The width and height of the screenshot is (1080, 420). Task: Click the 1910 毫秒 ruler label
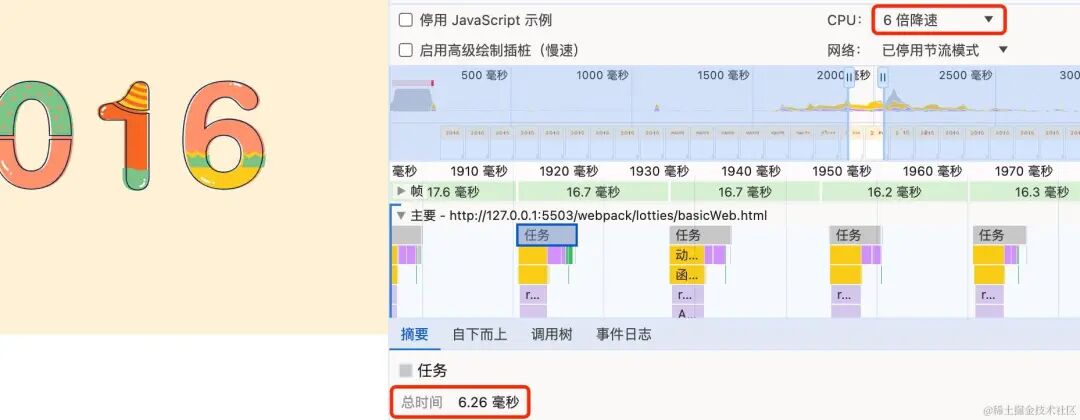[480, 171]
